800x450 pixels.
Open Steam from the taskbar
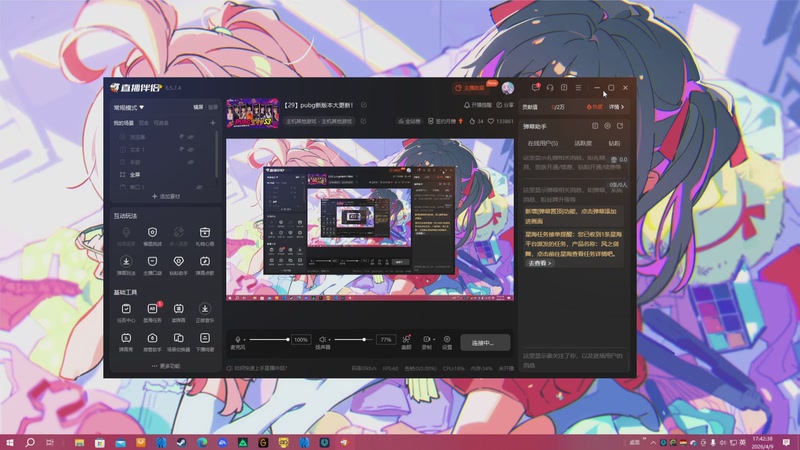[181, 442]
